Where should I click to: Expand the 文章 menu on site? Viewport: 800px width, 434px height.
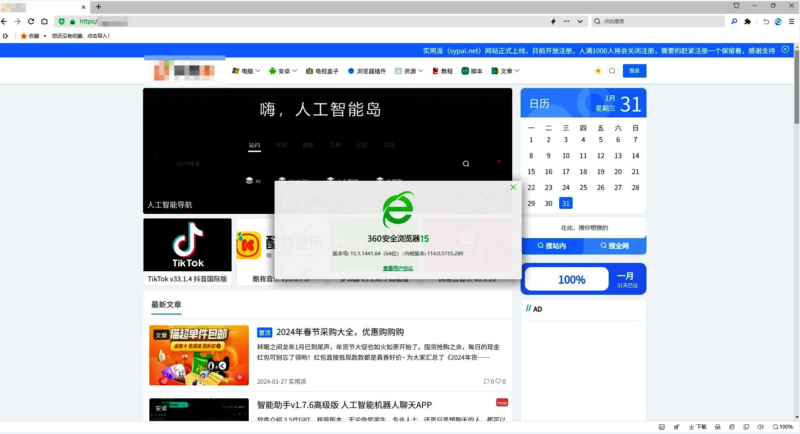pyautogui.click(x=505, y=71)
